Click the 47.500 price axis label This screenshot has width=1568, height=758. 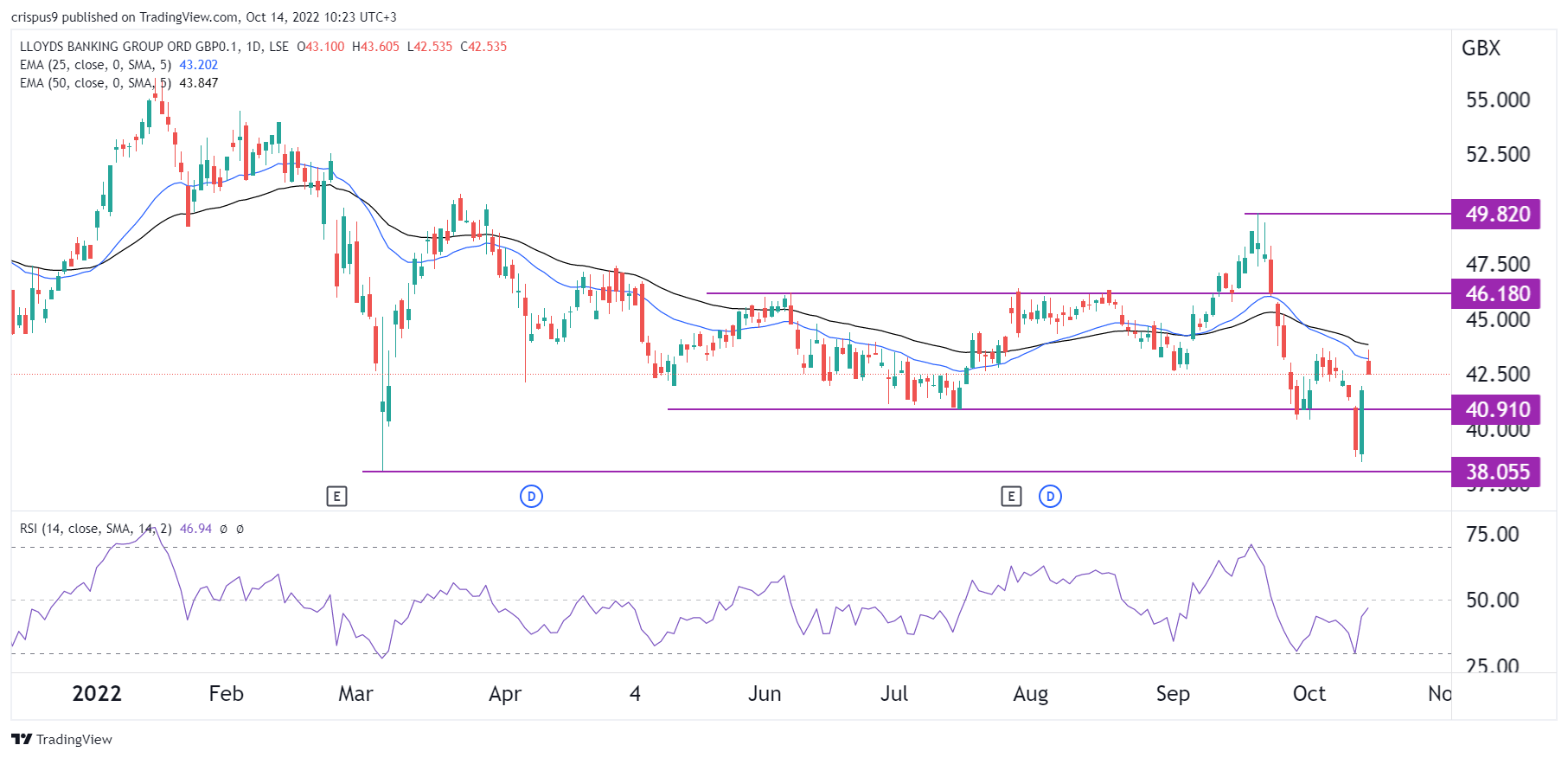[1498, 265]
